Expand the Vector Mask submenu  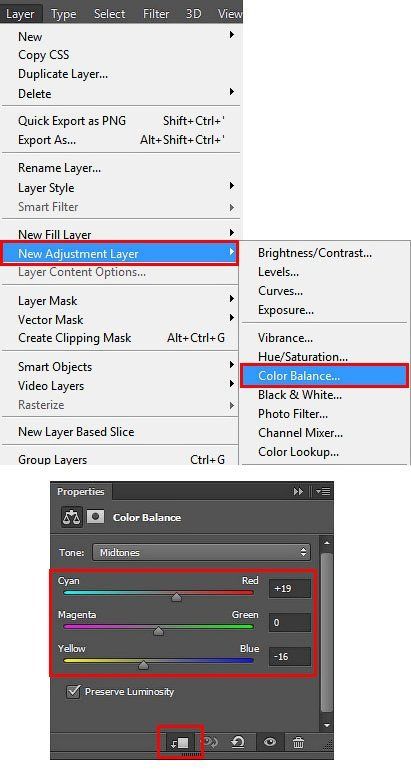(x=231, y=318)
